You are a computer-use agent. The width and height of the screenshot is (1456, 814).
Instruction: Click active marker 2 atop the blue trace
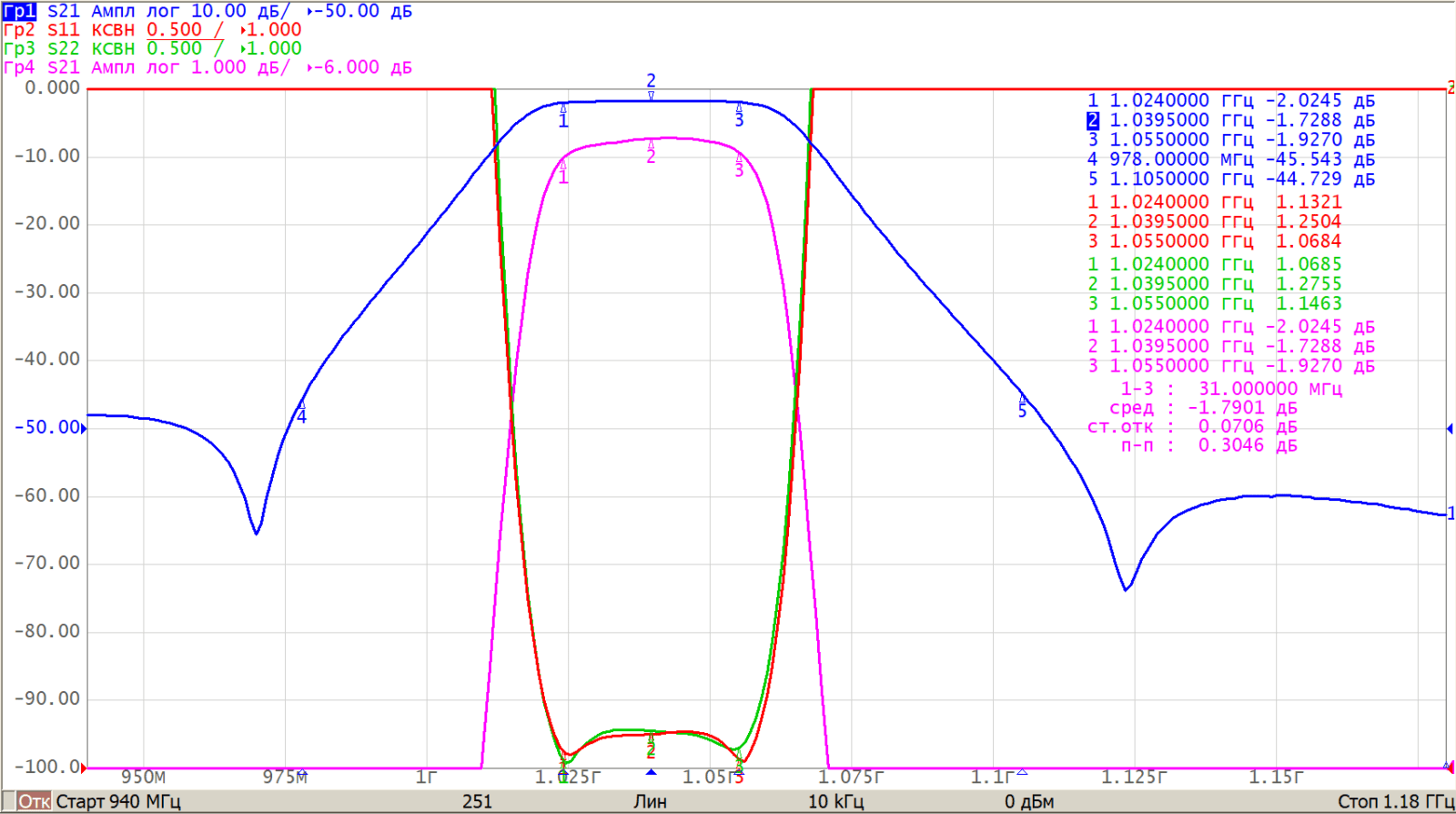point(651,86)
